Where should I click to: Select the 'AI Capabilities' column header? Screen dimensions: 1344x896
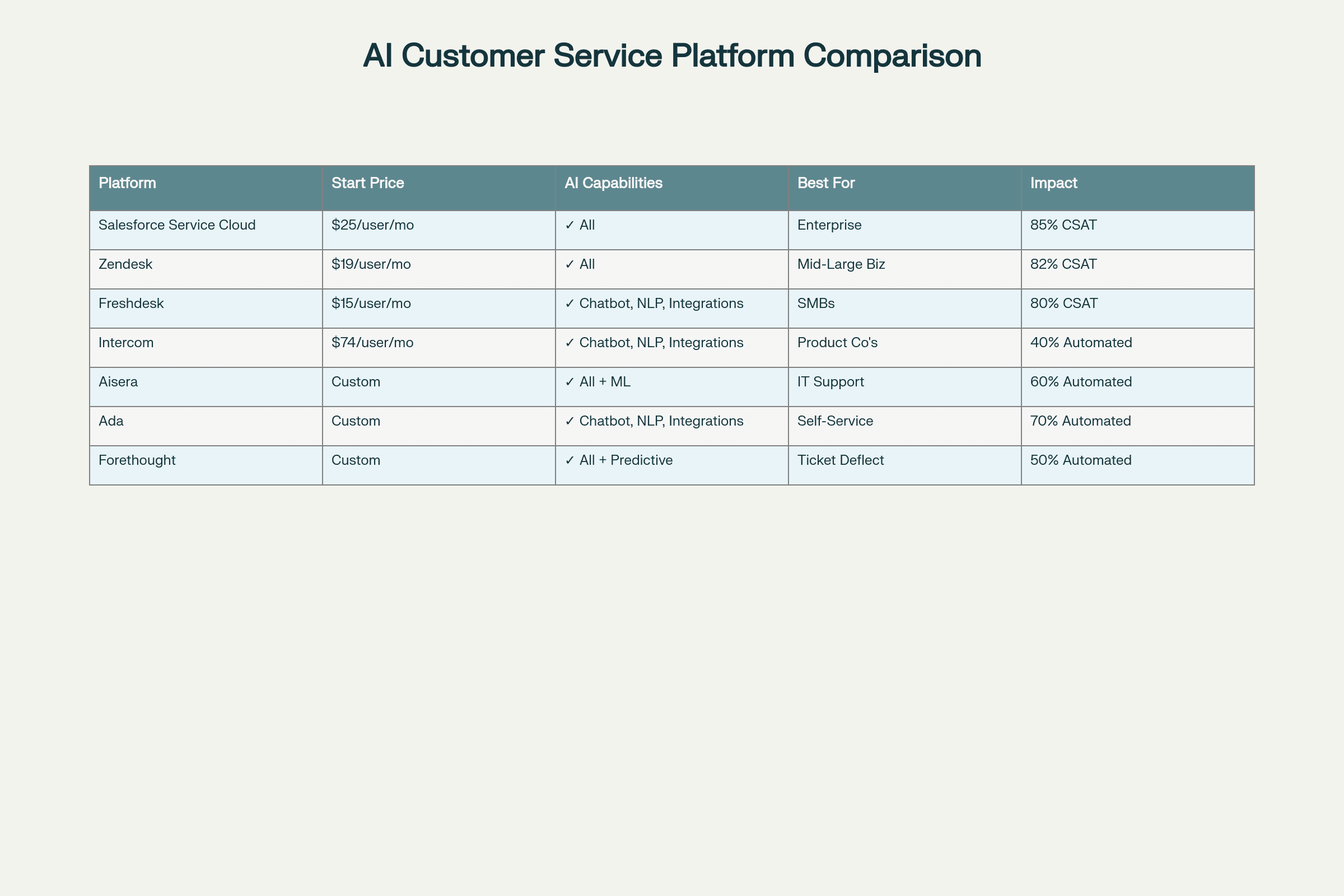coord(672,188)
